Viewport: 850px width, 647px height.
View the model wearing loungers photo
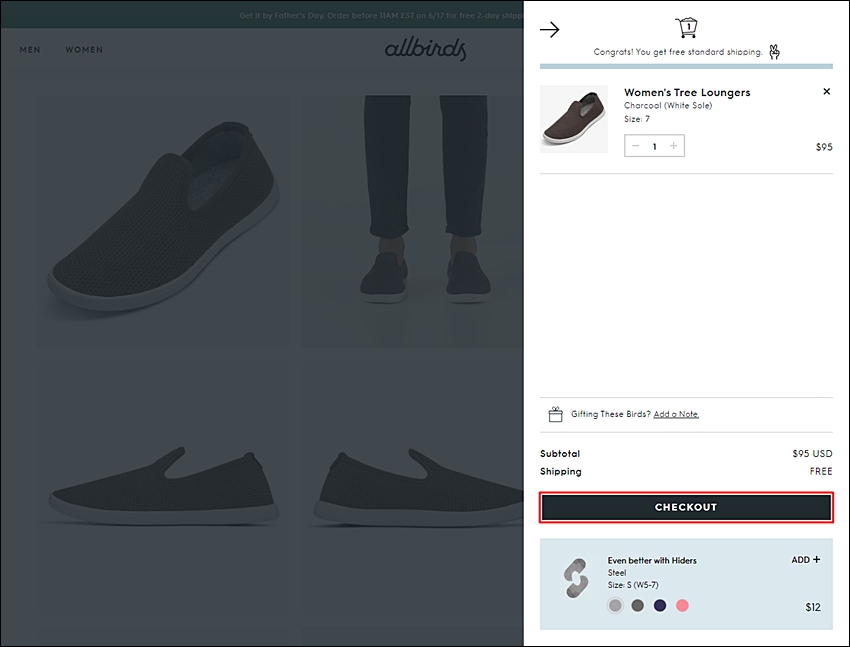pyautogui.click(x=413, y=221)
